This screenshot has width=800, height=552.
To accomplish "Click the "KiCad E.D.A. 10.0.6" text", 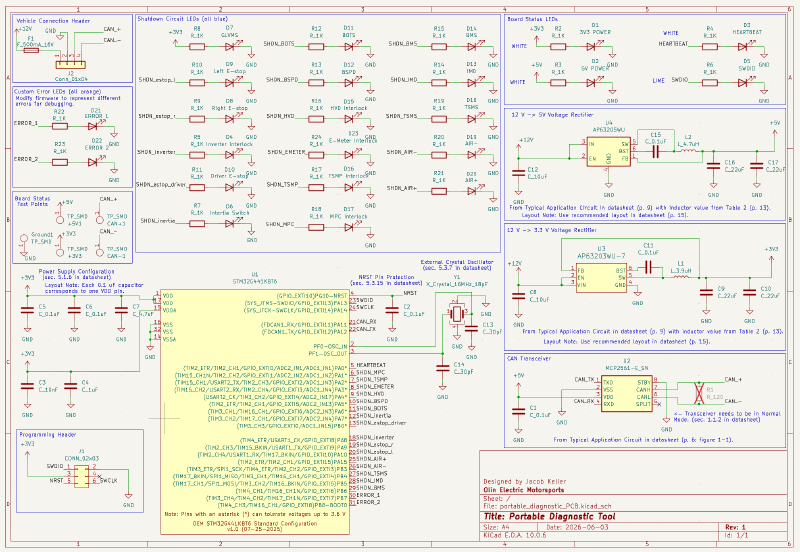I will [515, 535].
